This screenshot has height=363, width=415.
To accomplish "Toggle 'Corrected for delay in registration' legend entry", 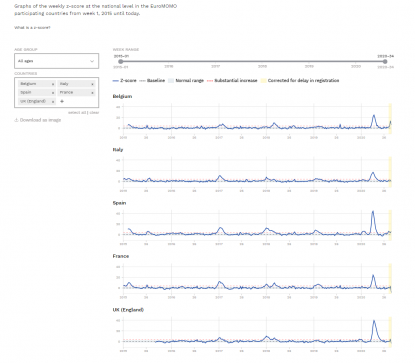I will pyautogui.click(x=300, y=81).
